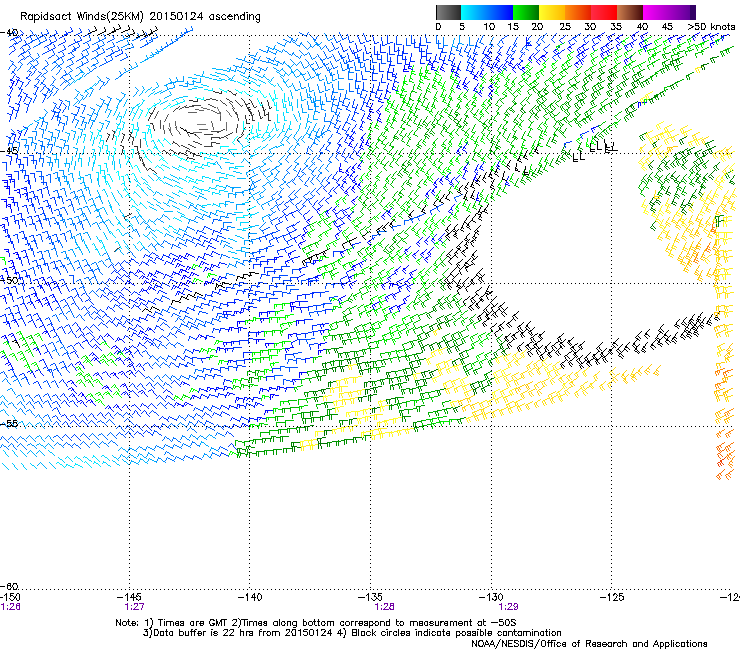Click the note line starting 'Note: 1) Times are GMT'
The height and width of the screenshot is (650, 740).
pos(316,623)
